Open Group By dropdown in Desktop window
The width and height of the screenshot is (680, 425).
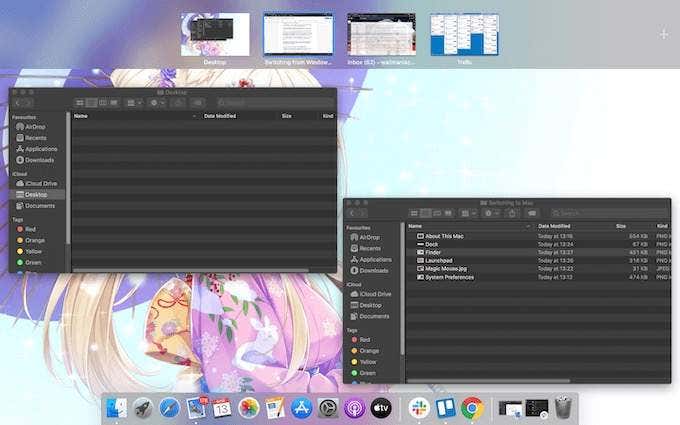pyautogui.click(x=134, y=103)
